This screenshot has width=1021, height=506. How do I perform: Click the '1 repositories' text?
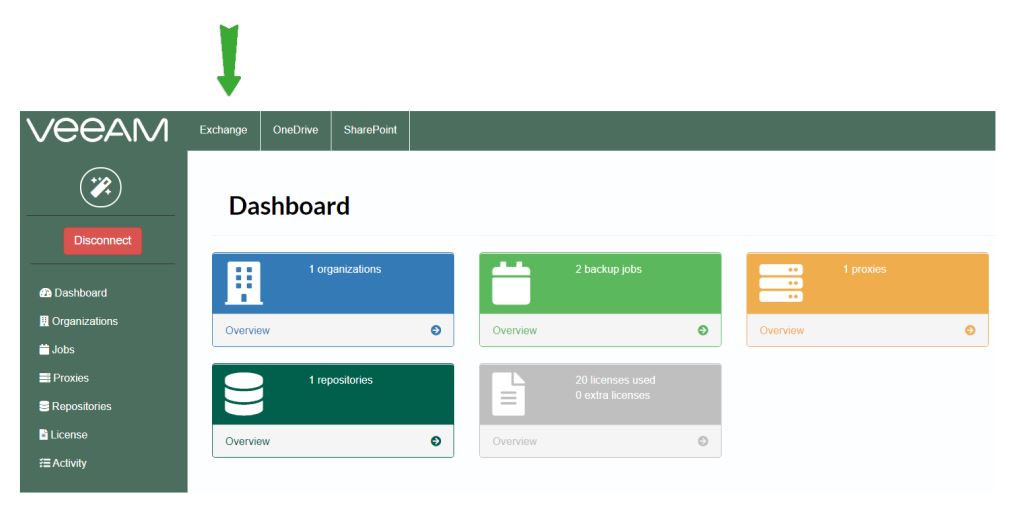click(x=341, y=380)
